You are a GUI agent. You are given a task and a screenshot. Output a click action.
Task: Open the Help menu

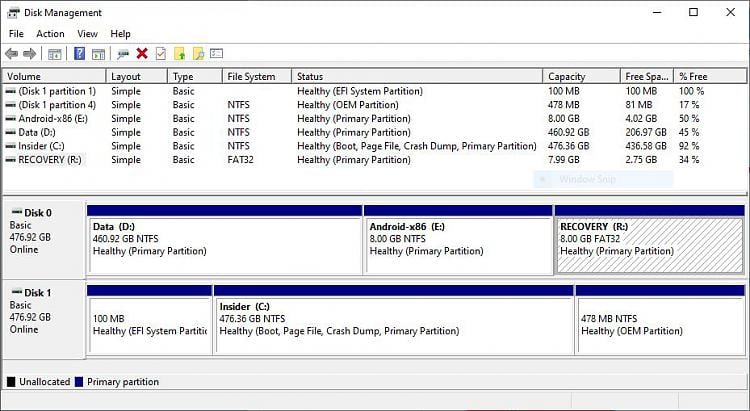pyautogui.click(x=121, y=33)
